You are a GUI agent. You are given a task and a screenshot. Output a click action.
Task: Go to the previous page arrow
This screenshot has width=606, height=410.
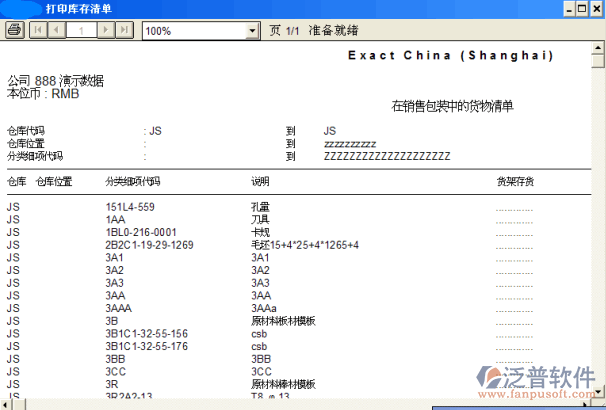click(x=56, y=30)
